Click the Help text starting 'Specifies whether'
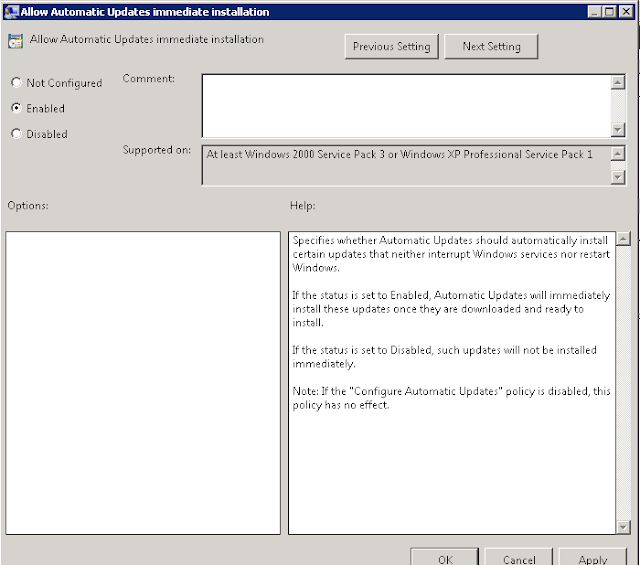This screenshot has width=640, height=565. [x=451, y=254]
